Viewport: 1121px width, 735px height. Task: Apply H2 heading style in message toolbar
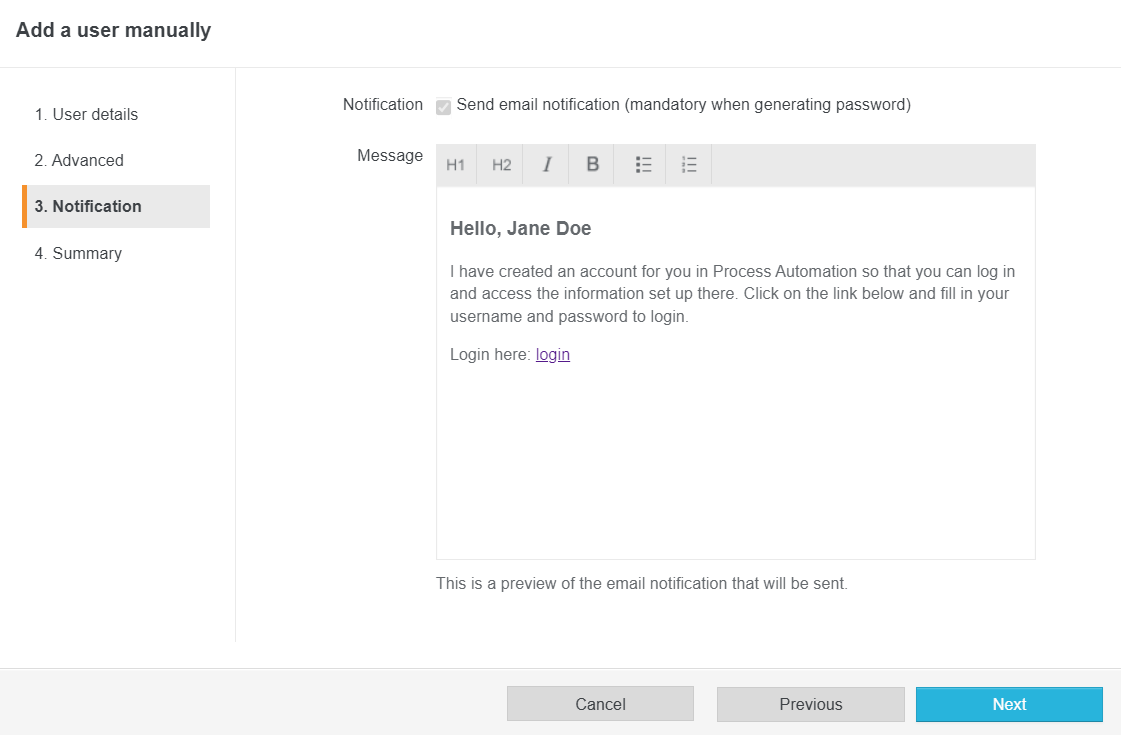pyautogui.click(x=501, y=165)
